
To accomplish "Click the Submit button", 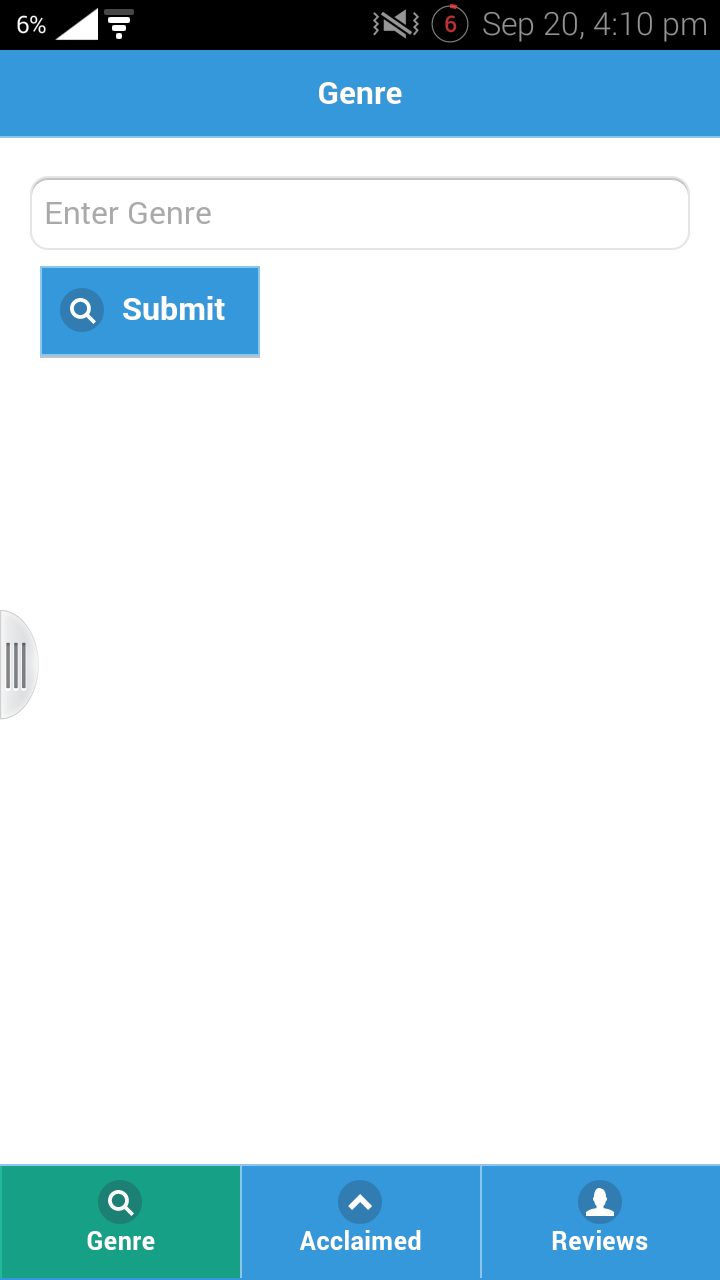I will (150, 311).
